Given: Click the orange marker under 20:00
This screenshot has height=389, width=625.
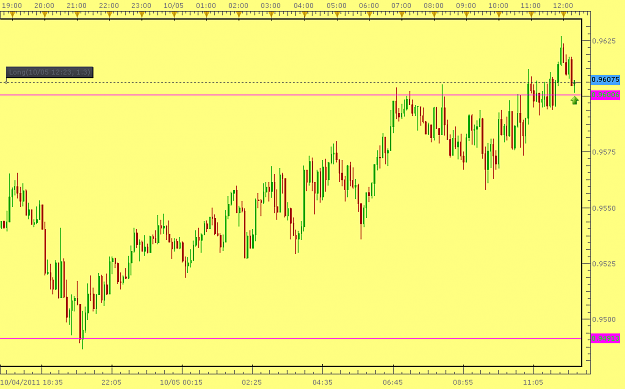Looking at the screenshot, I should point(45,15).
